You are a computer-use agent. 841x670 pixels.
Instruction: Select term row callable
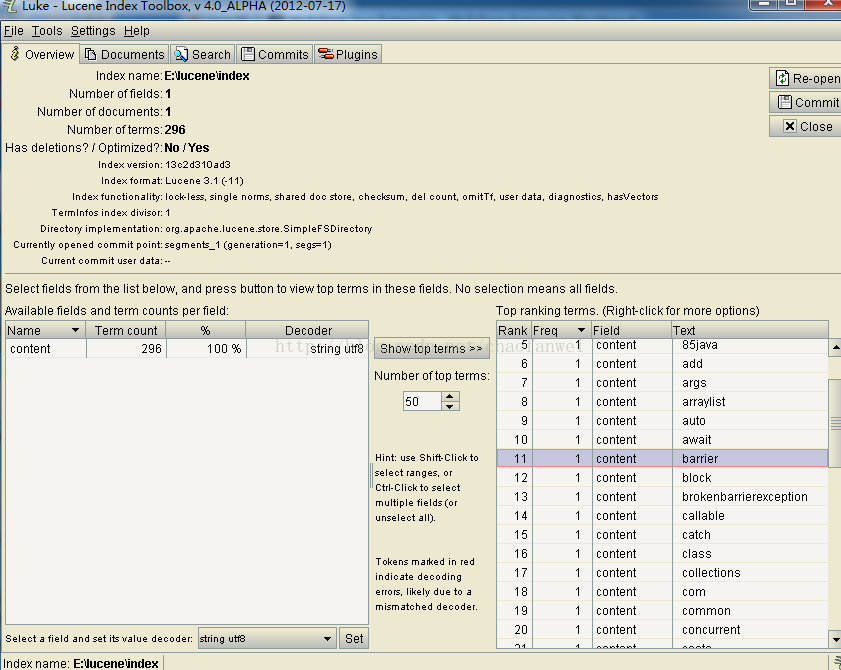tap(662, 516)
